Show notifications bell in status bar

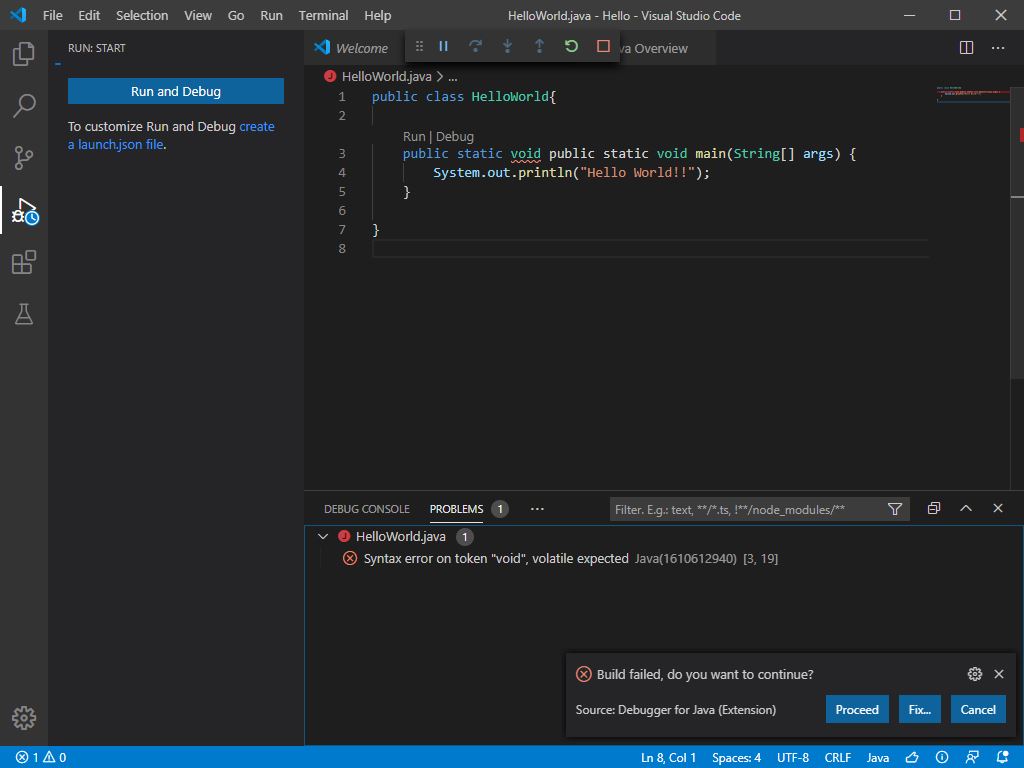[x=1003, y=758]
